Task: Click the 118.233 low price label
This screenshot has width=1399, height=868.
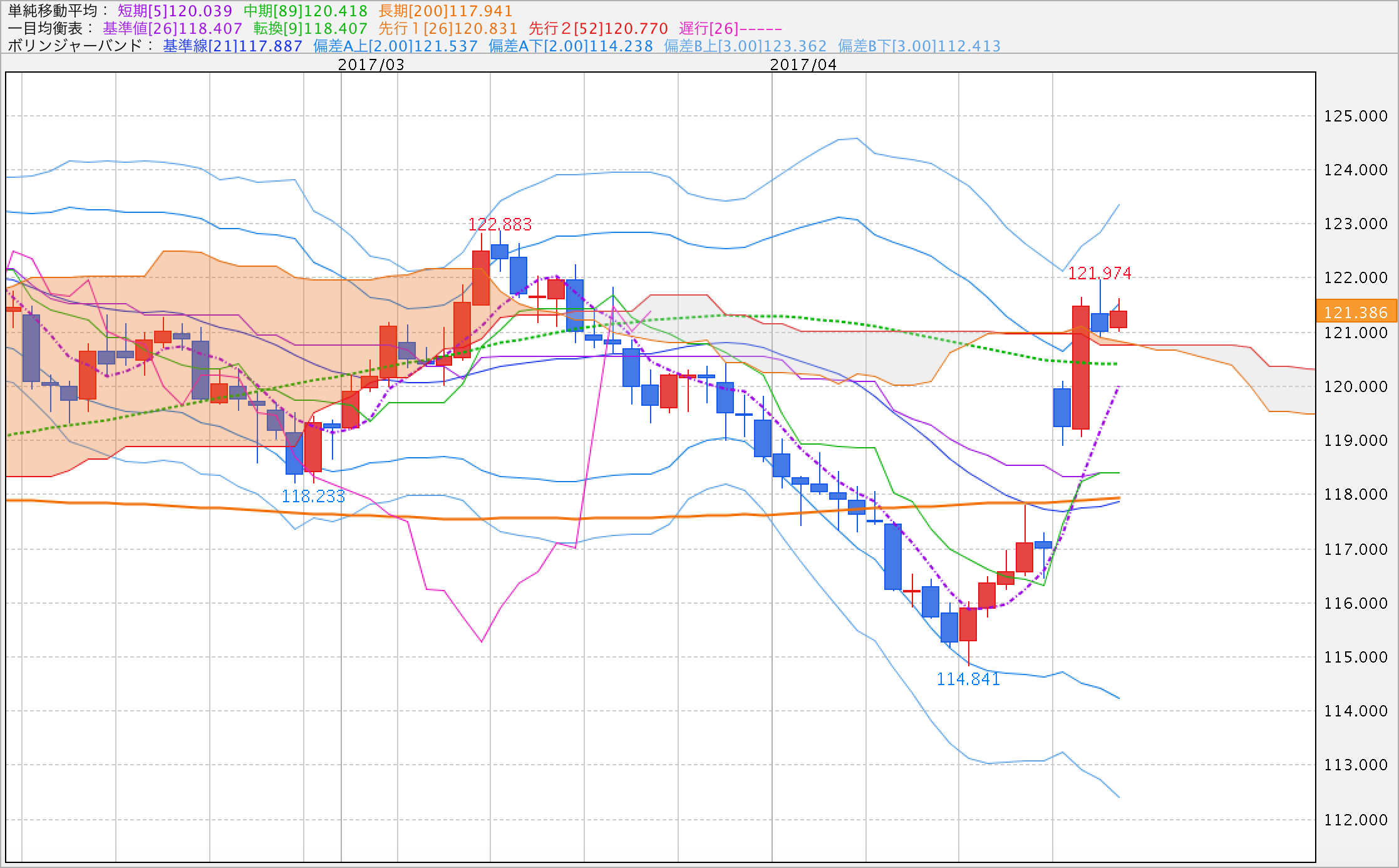Action: (x=313, y=497)
